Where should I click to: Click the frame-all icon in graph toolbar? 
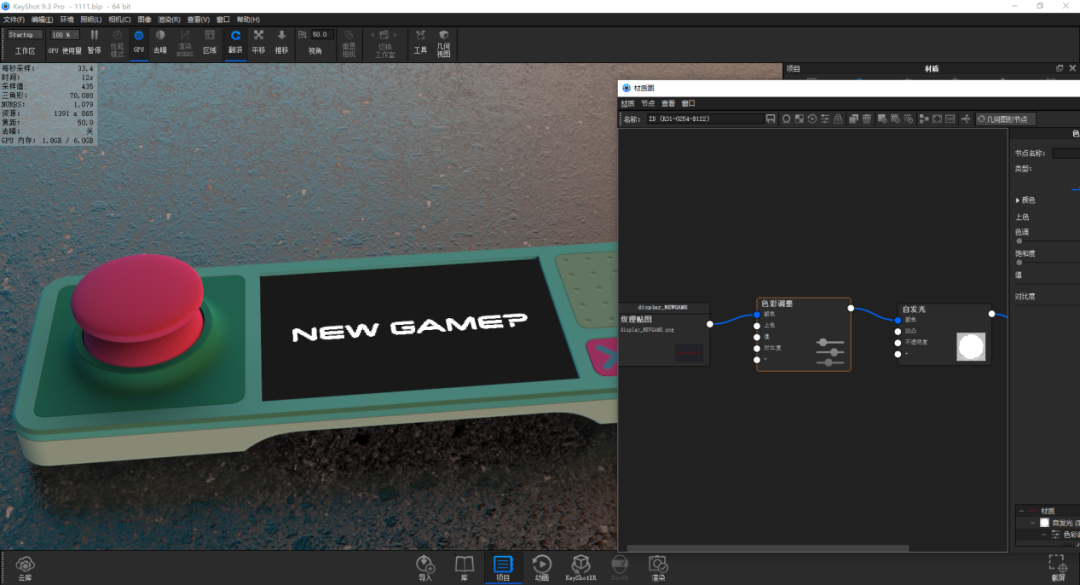(937, 119)
